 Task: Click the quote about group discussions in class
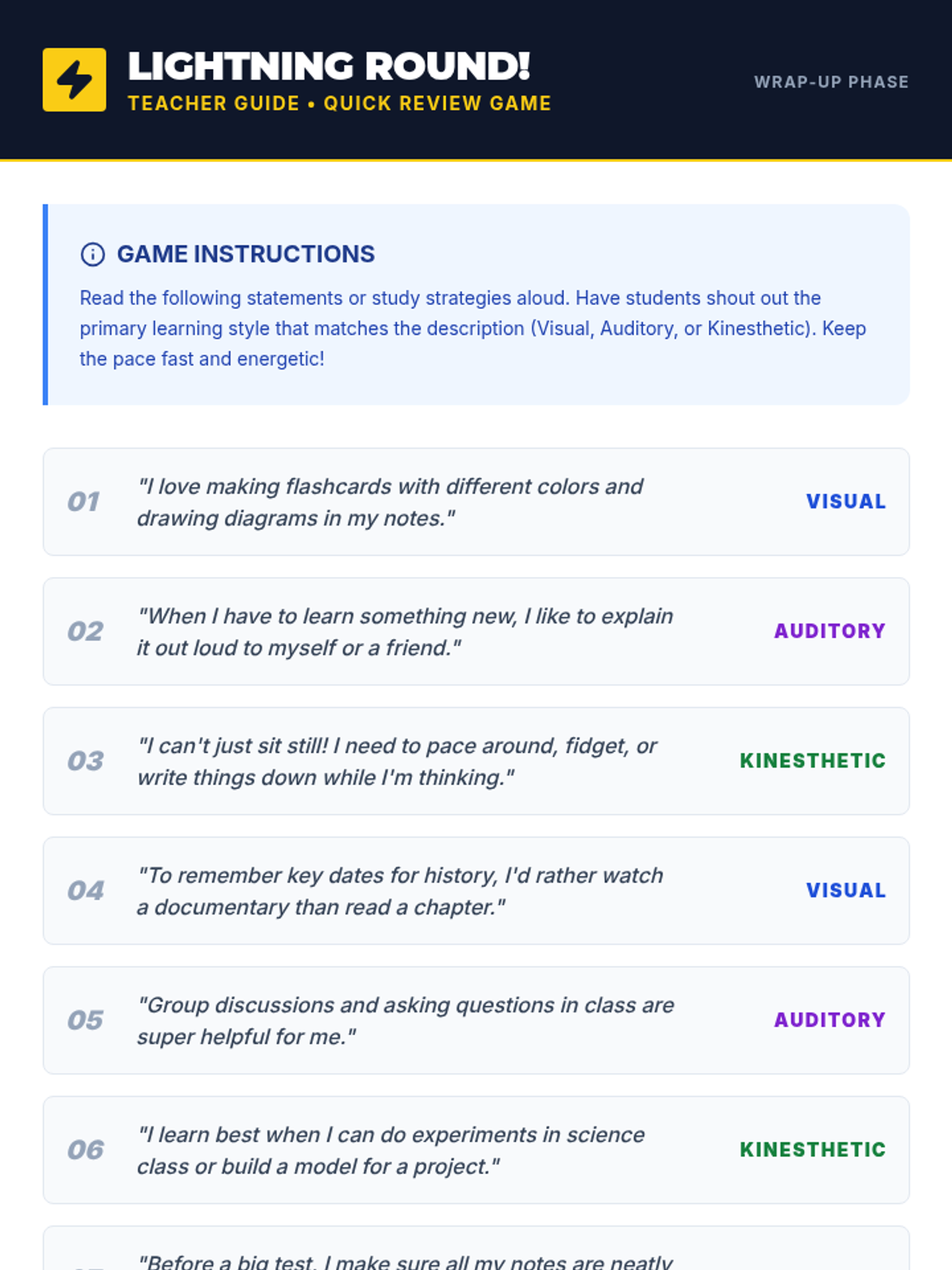(405, 1020)
